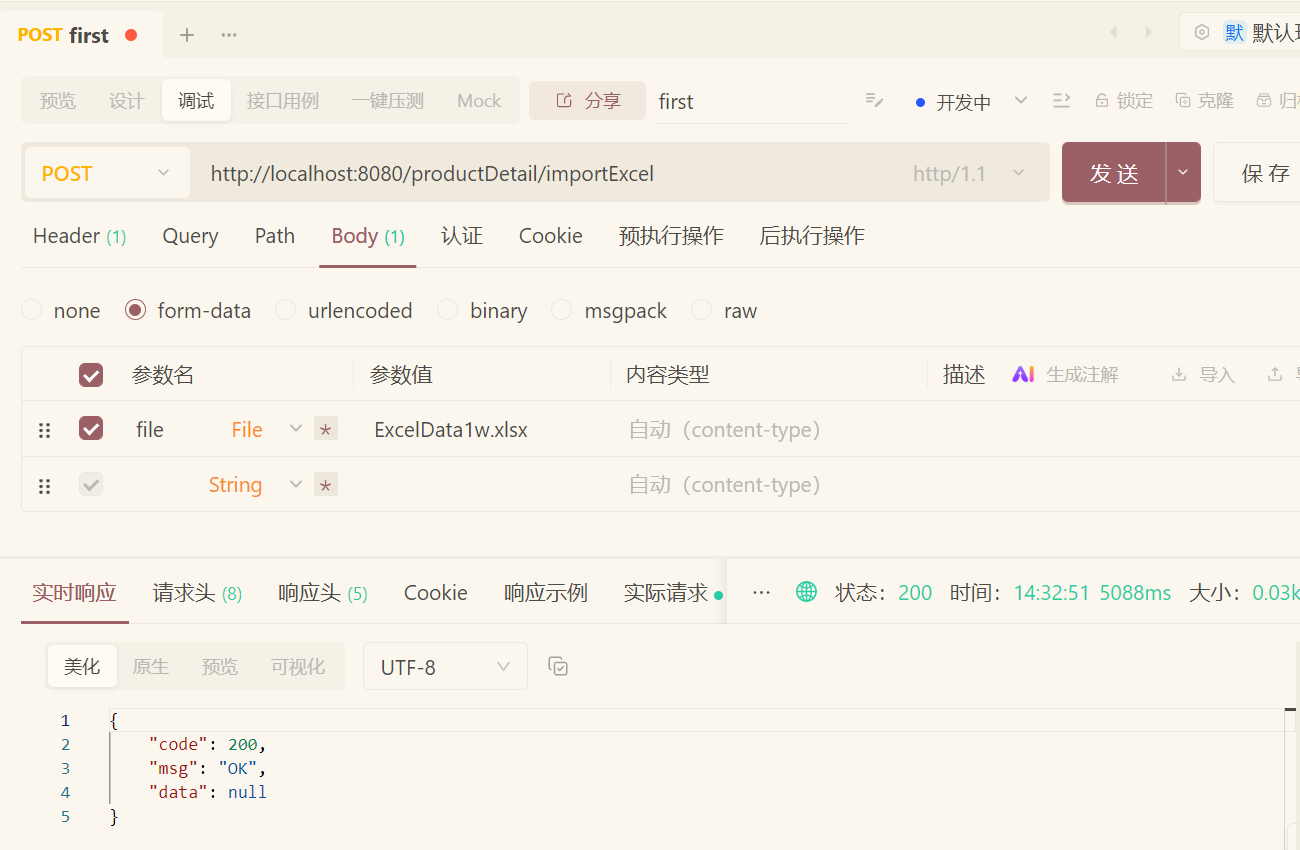Click the copy response icon next to UTF-8

click(x=559, y=666)
